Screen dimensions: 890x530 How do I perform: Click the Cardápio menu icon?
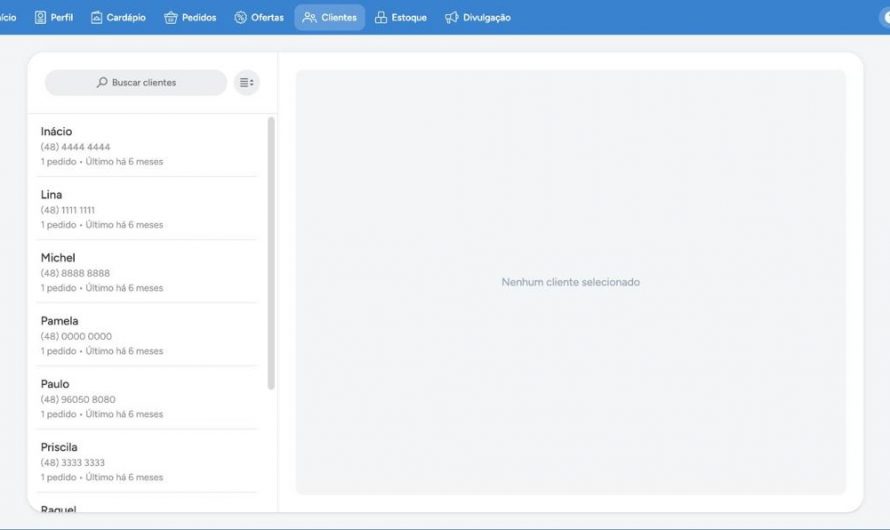pyautogui.click(x=96, y=18)
